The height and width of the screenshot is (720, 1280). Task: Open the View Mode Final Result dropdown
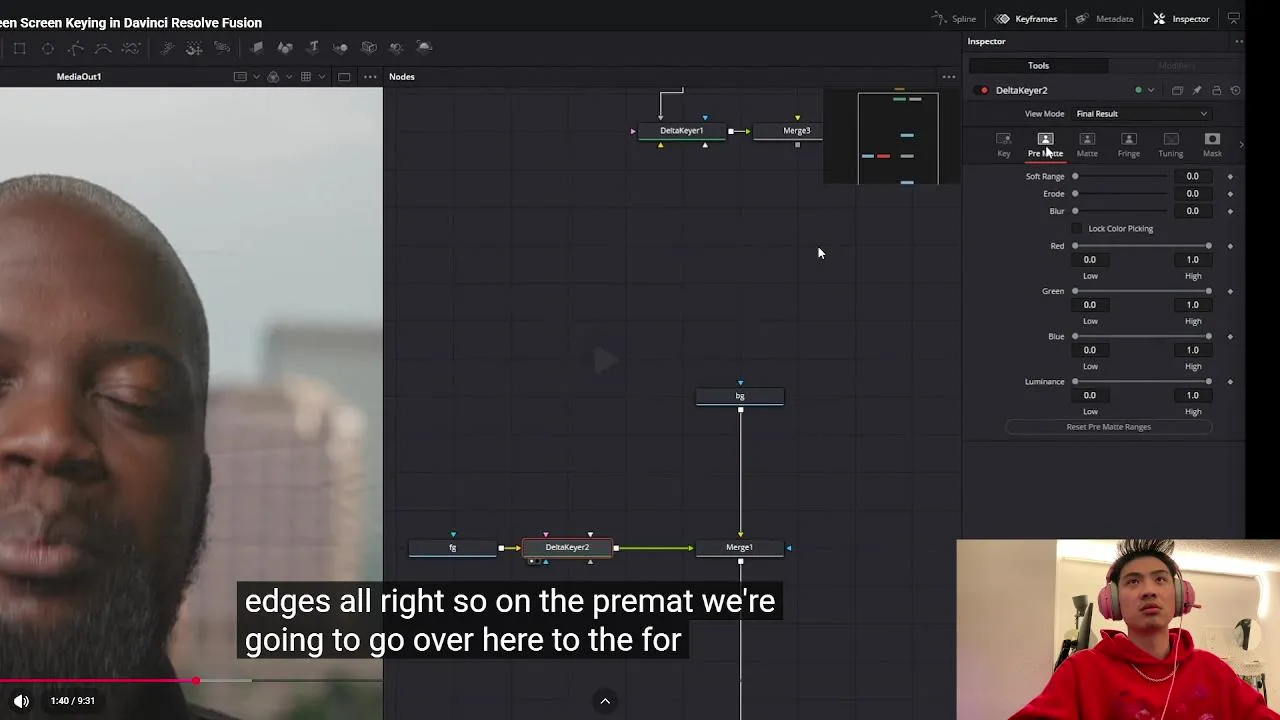click(x=1142, y=114)
